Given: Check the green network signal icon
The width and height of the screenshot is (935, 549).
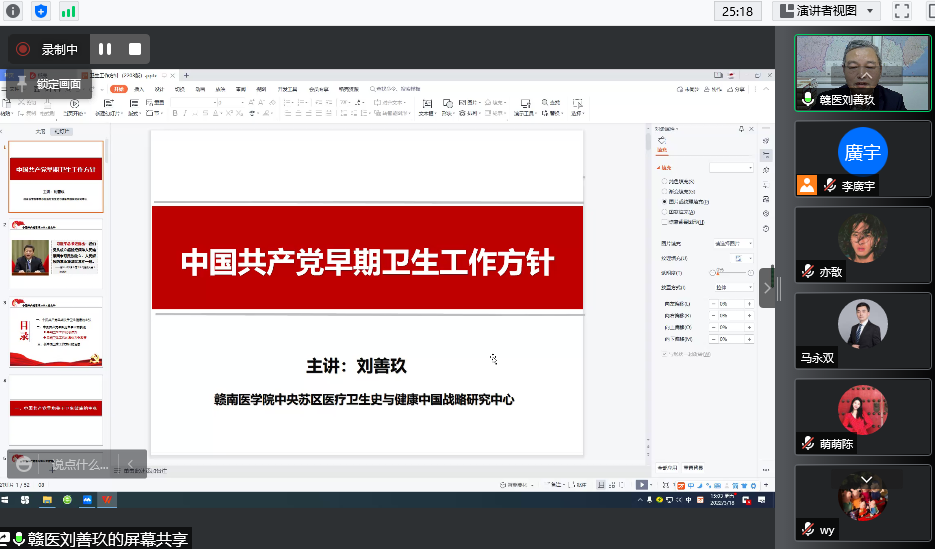Looking at the screenshot, I should click(68, 11).
